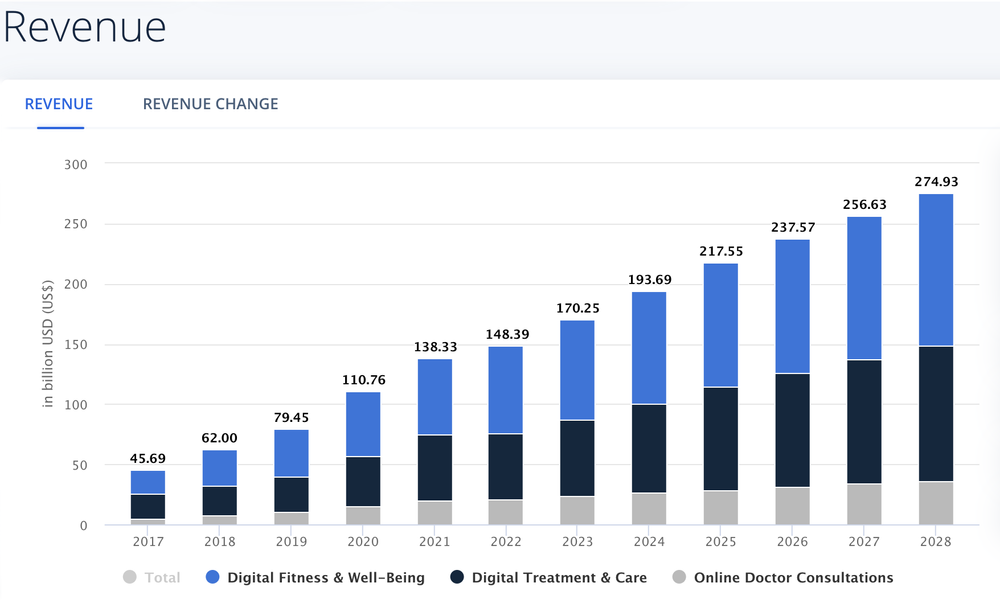Screen dimensions: 1000x600
Task: Select 2026 gray bar segment
Action: pyautogui.click(x=791, y=506)
